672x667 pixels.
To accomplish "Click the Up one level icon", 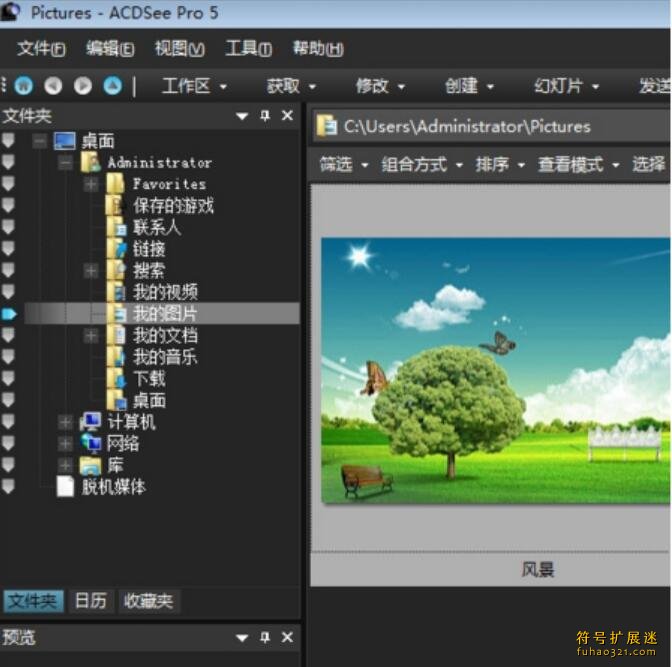I will 113,86.
